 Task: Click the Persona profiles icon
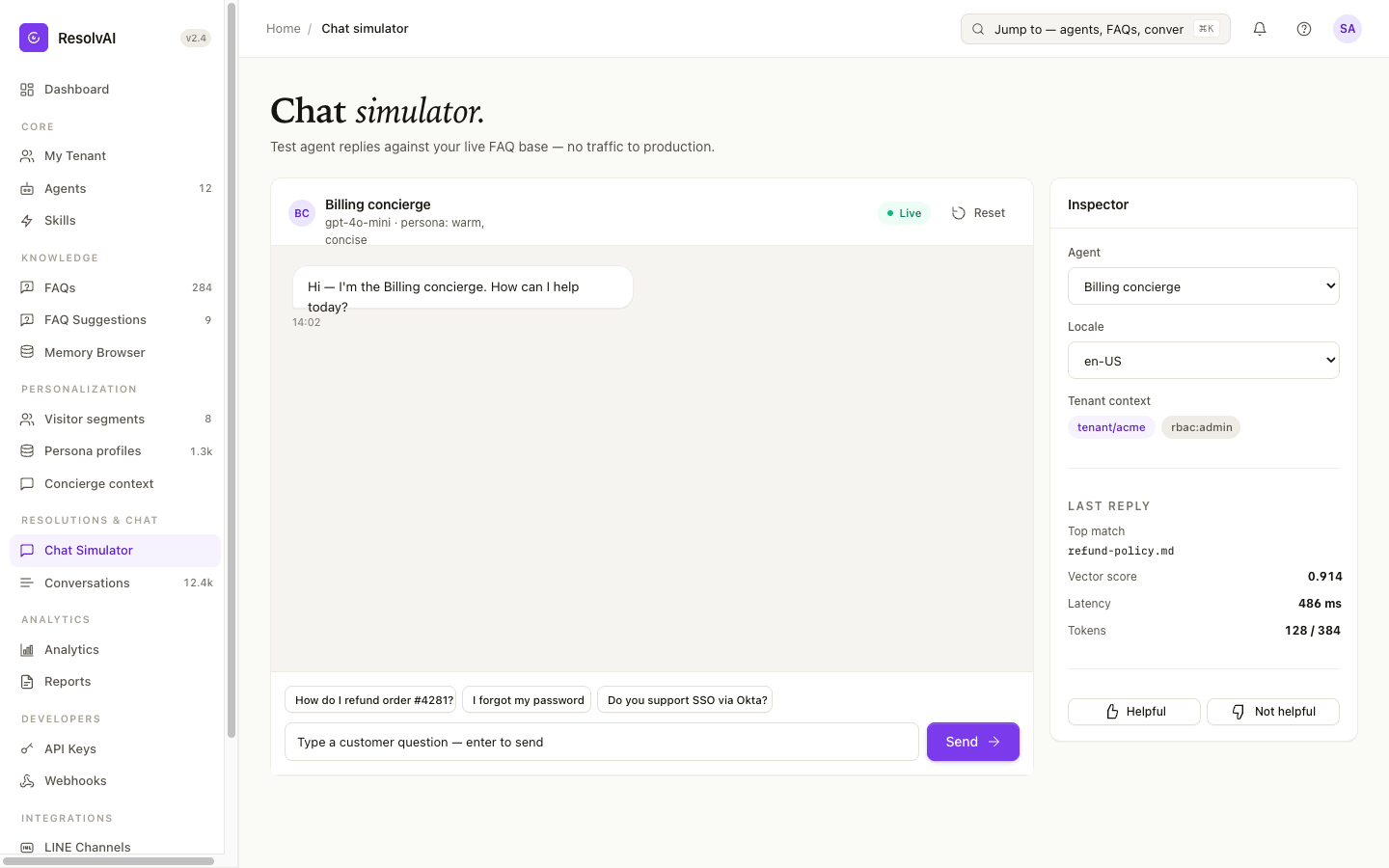[x=27, y=451]
